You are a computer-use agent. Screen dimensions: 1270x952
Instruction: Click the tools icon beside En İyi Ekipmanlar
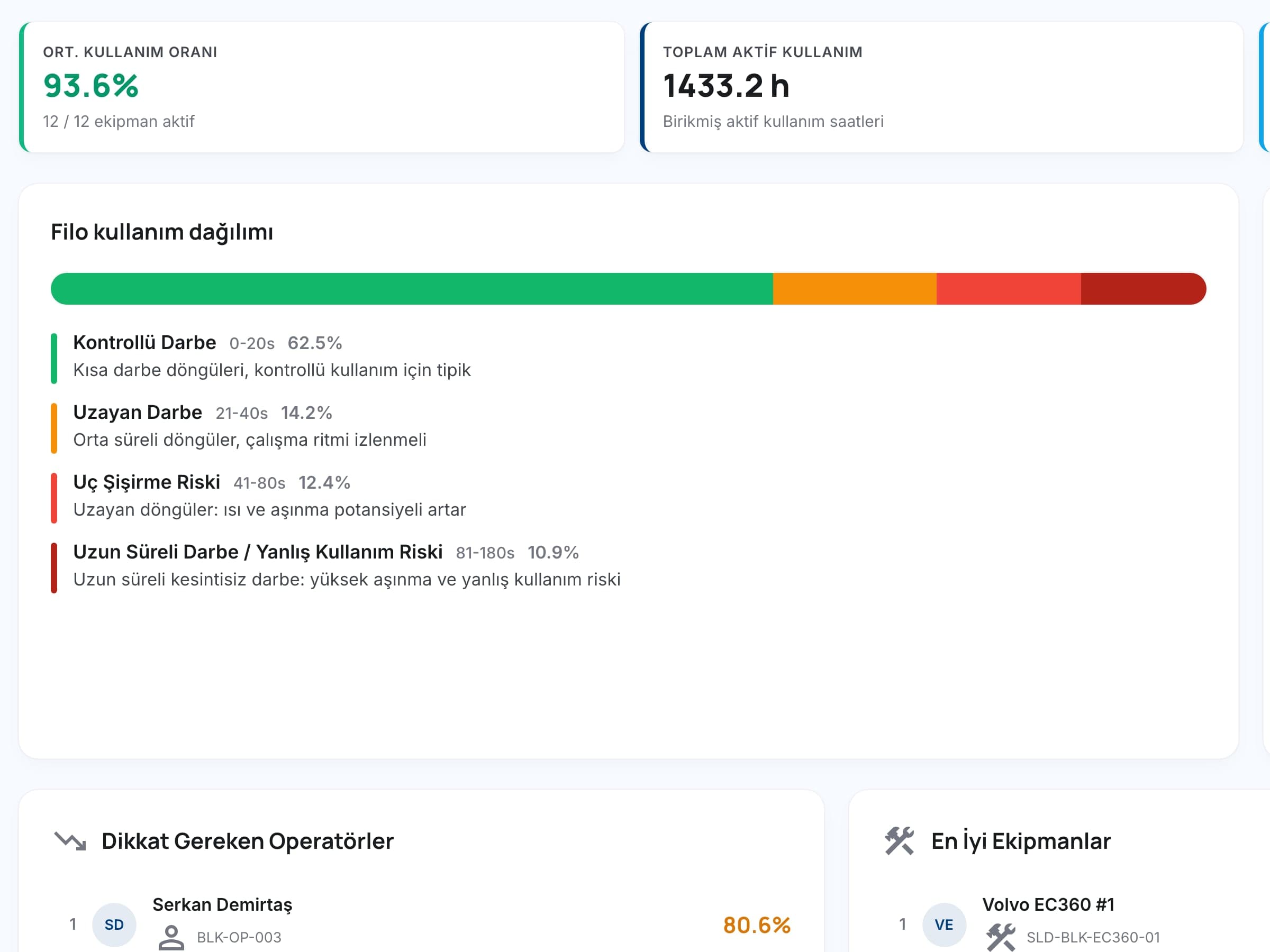click(x=899, y=841)
